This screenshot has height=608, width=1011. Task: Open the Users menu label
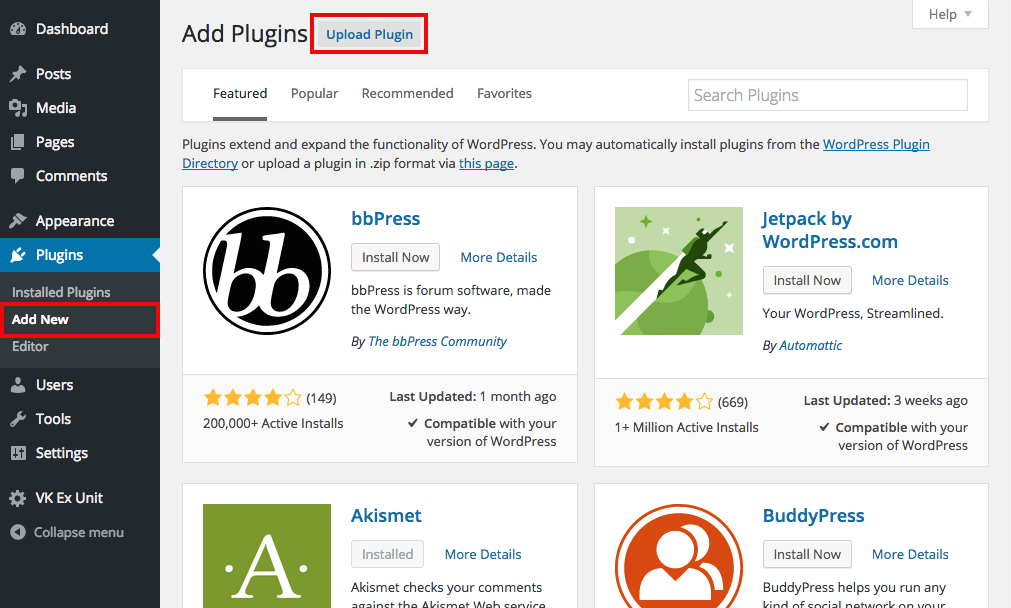pos(55,385)
